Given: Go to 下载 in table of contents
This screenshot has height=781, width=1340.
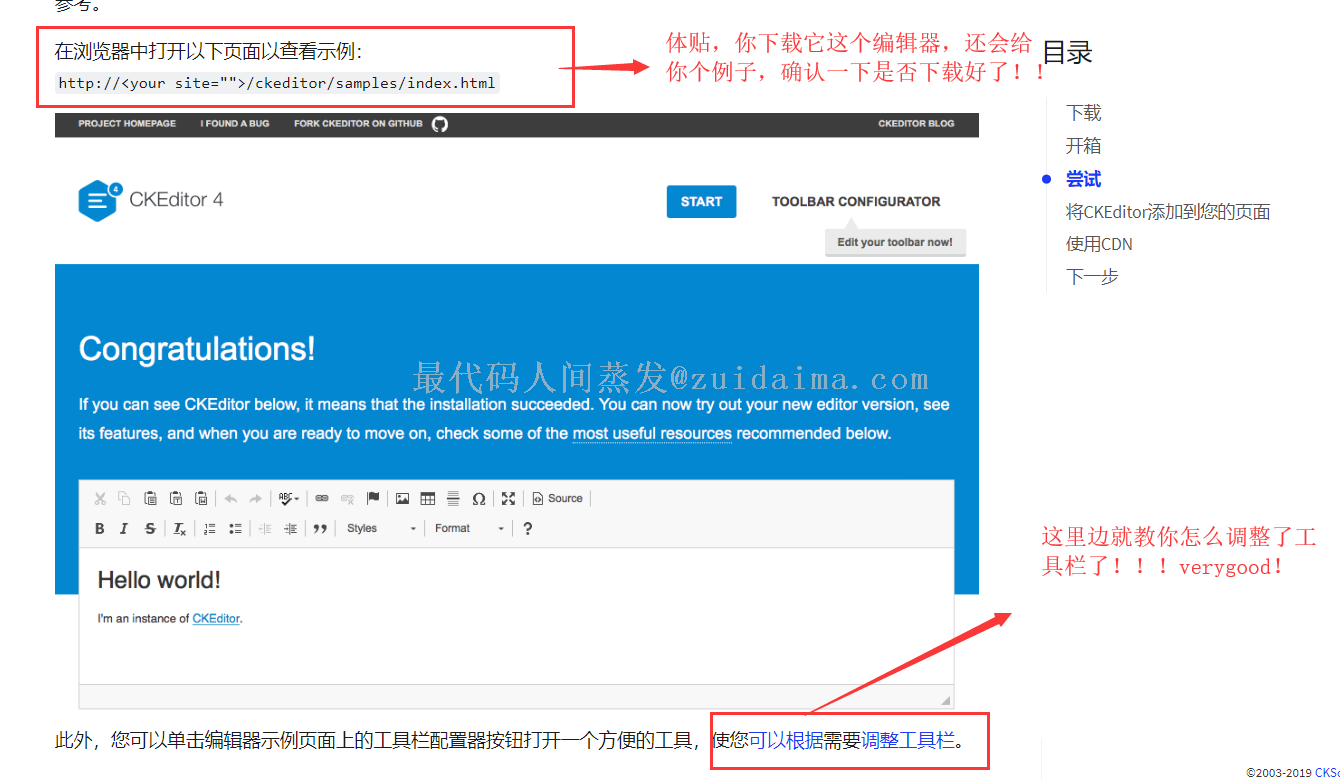Looking at the screenshot, I should pos(1083,113).
